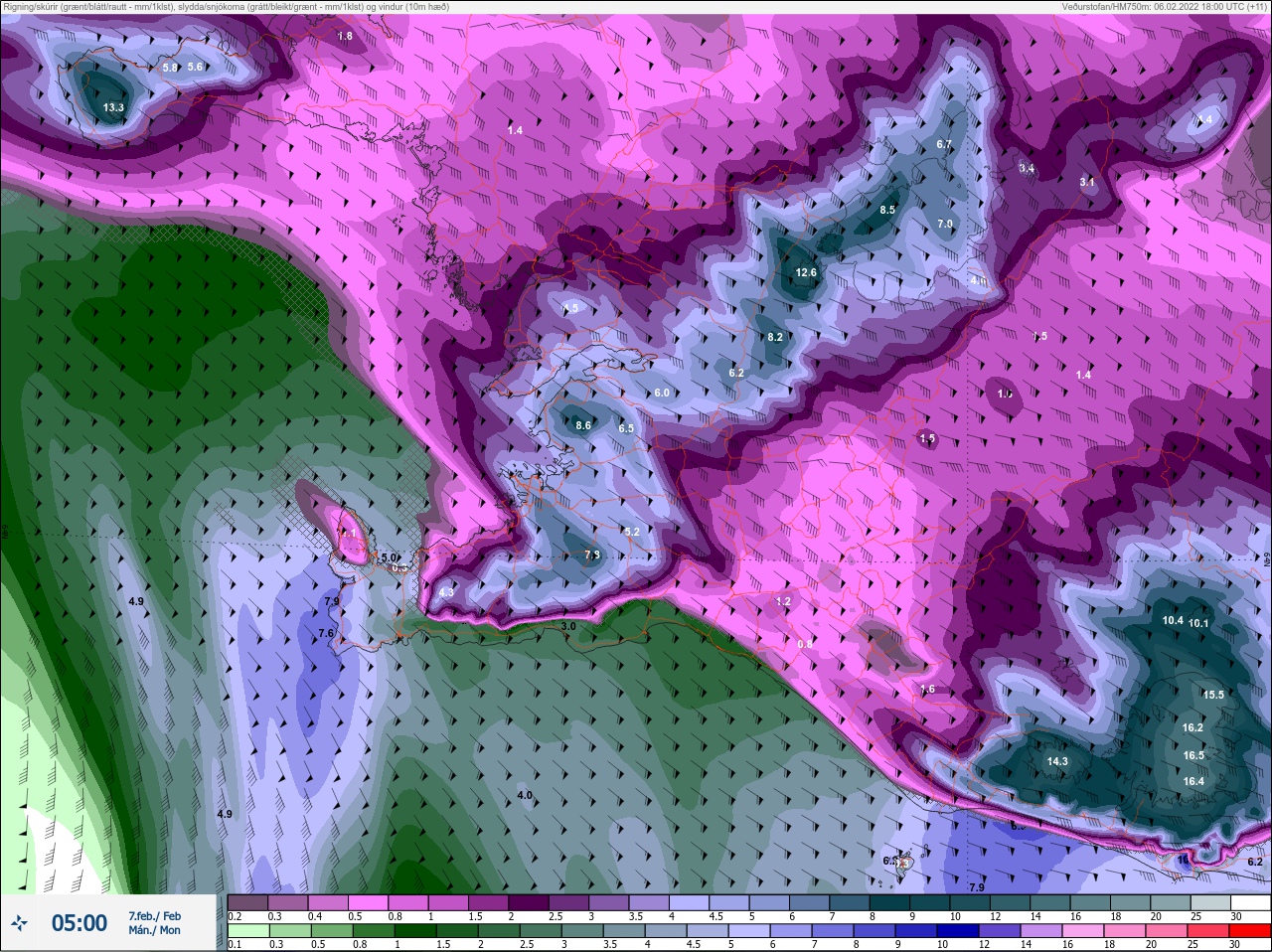This screenshot has height=952, width=1272.
Task: Select the red lower swatch labelled 30
Action: tap(1250, 931)
